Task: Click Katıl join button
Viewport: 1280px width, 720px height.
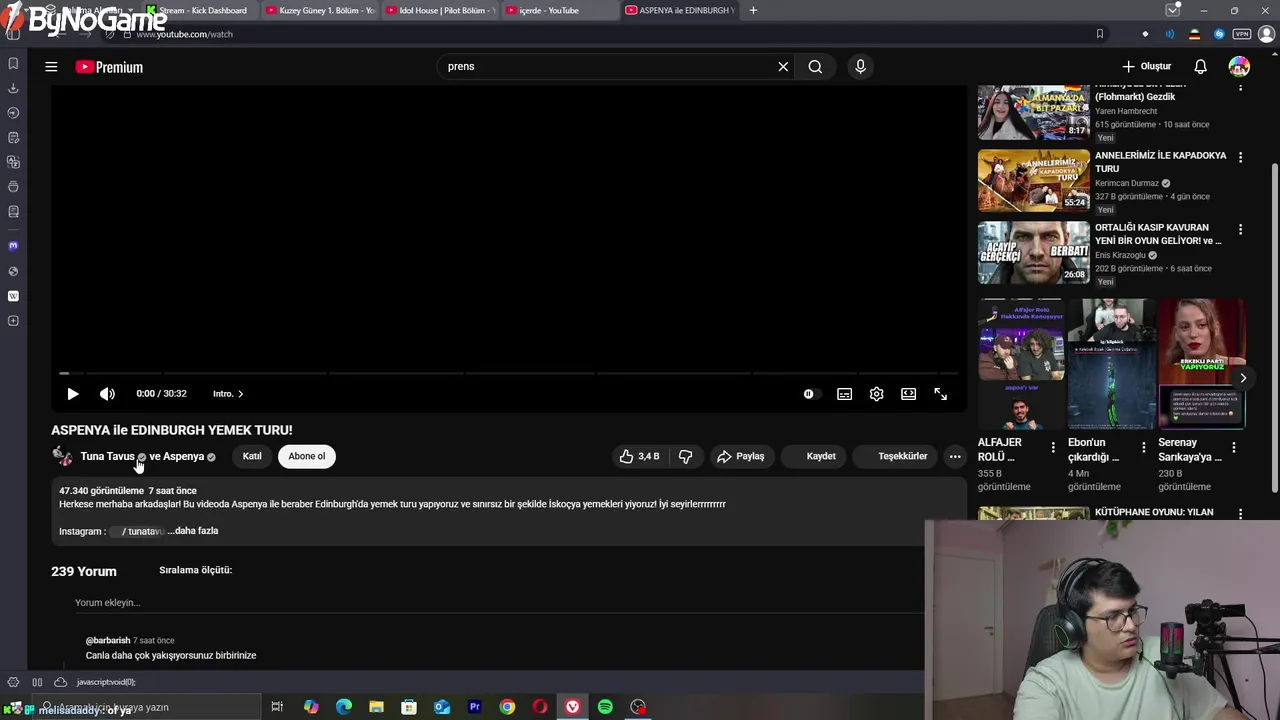Action: pos(252,456)
